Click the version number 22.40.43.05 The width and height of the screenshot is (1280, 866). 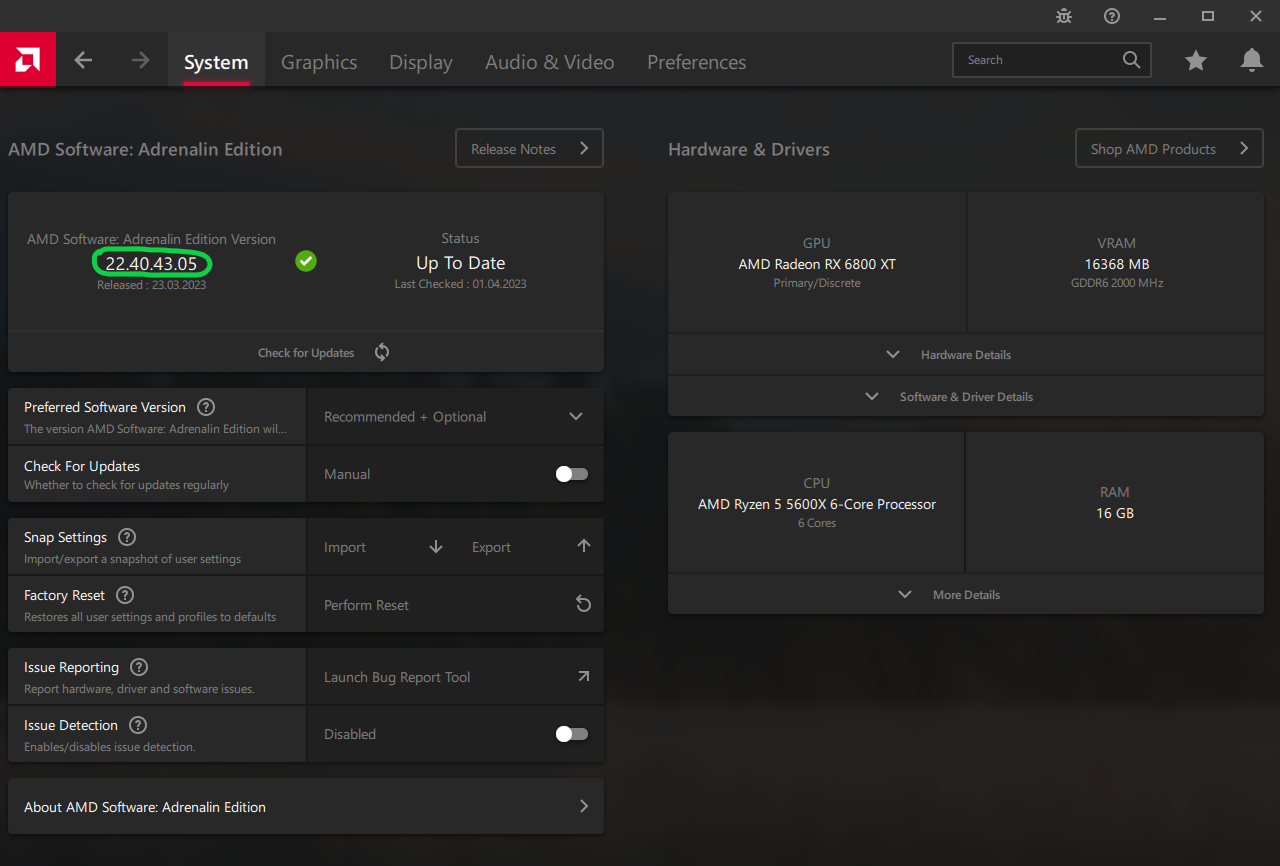tap(151, 264)
